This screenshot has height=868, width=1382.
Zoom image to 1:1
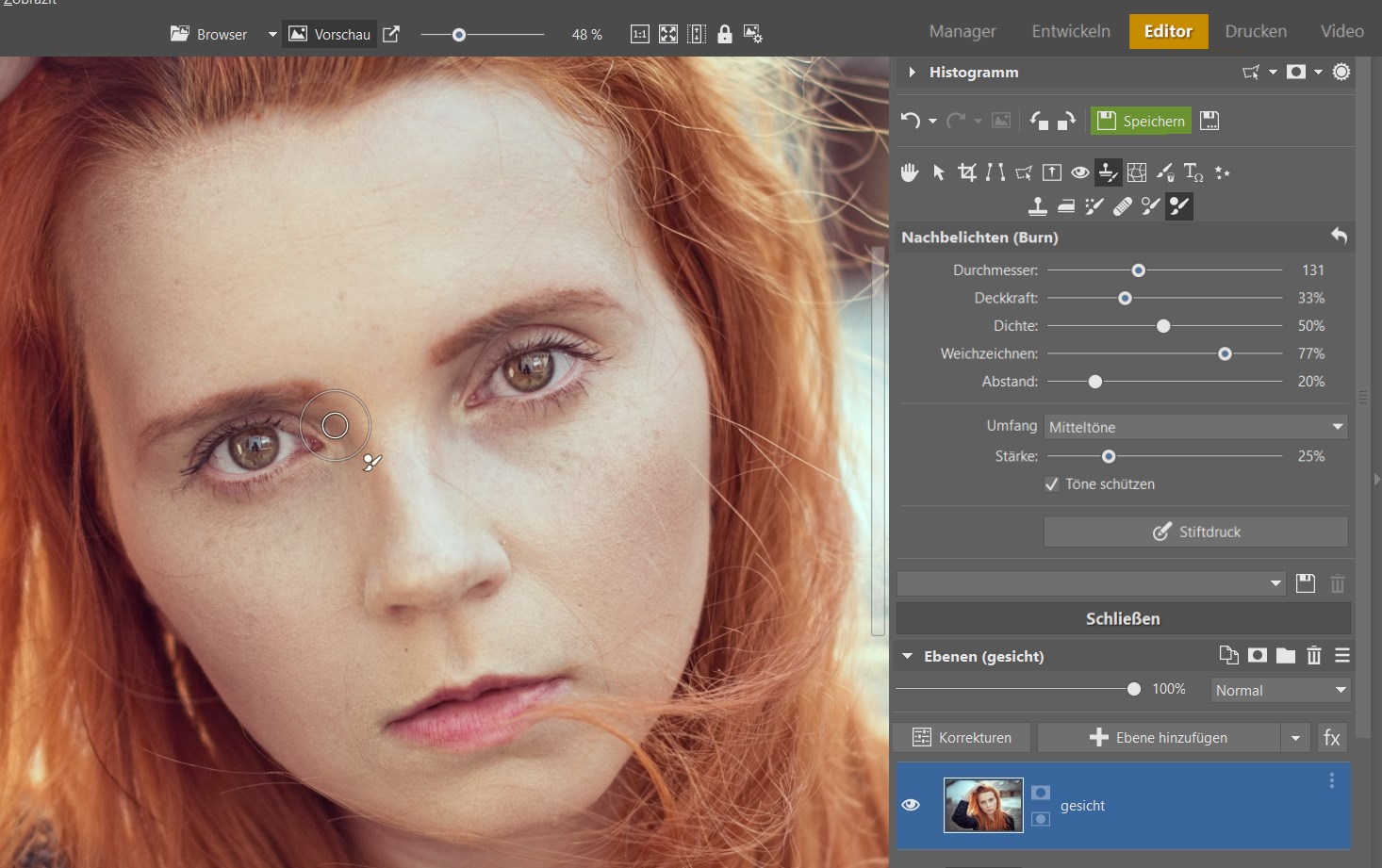(x=639, y=35)
